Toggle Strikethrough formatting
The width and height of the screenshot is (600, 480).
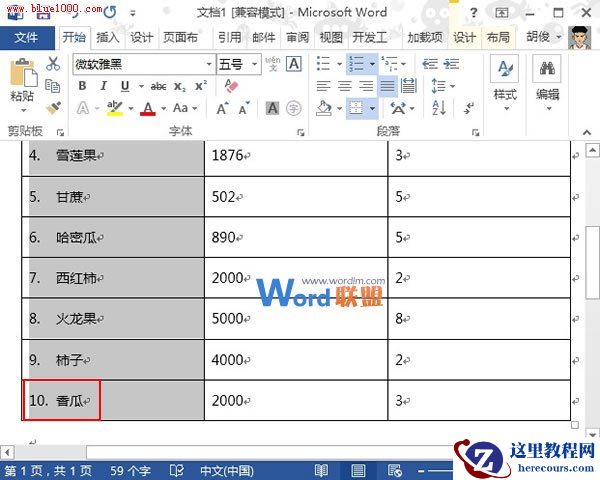[158, 87]
